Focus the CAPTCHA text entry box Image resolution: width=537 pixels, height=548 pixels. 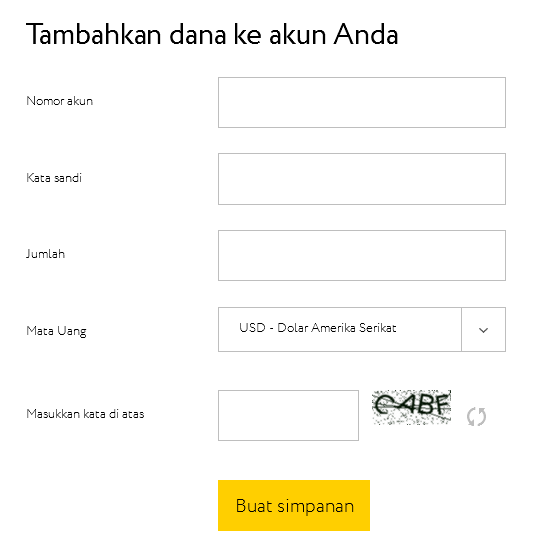[x=288, y=416]
